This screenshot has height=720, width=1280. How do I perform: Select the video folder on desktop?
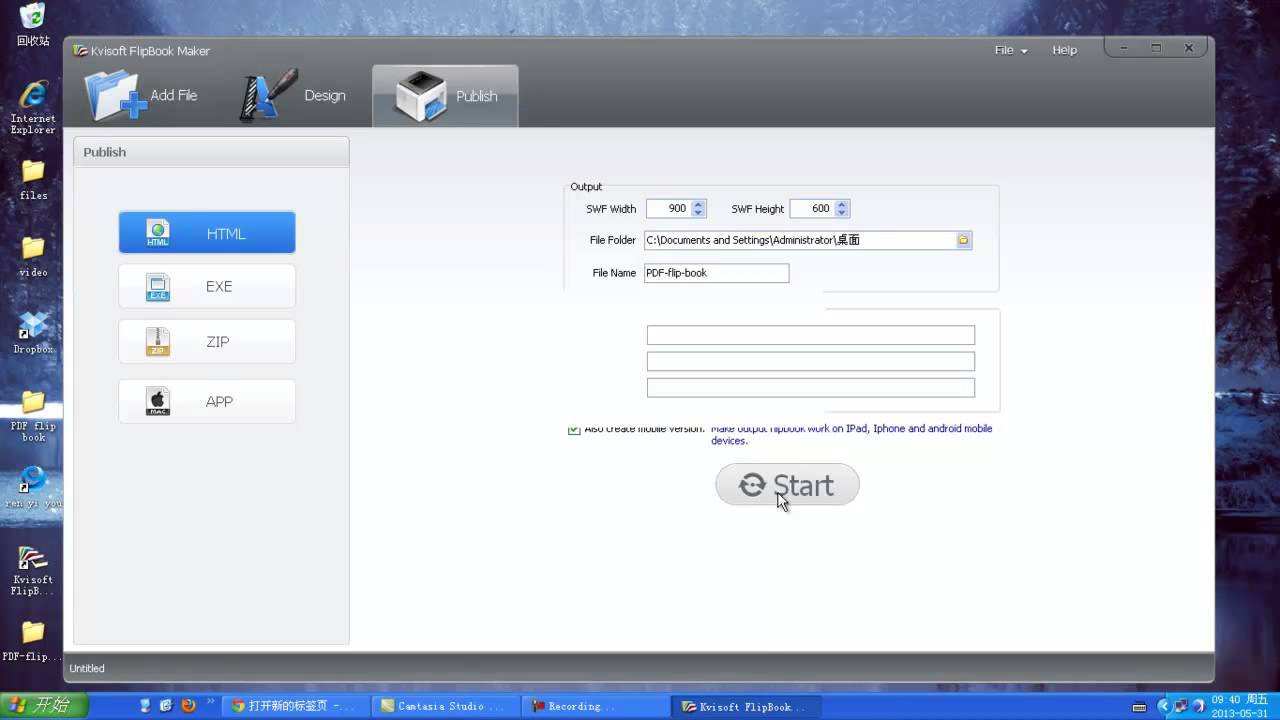tap(33, 256)
